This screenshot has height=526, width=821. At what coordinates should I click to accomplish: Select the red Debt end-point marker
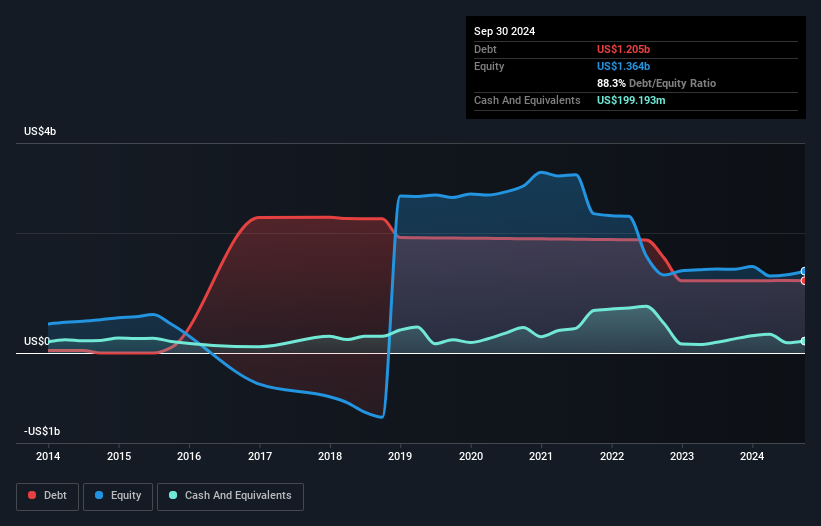804,281
